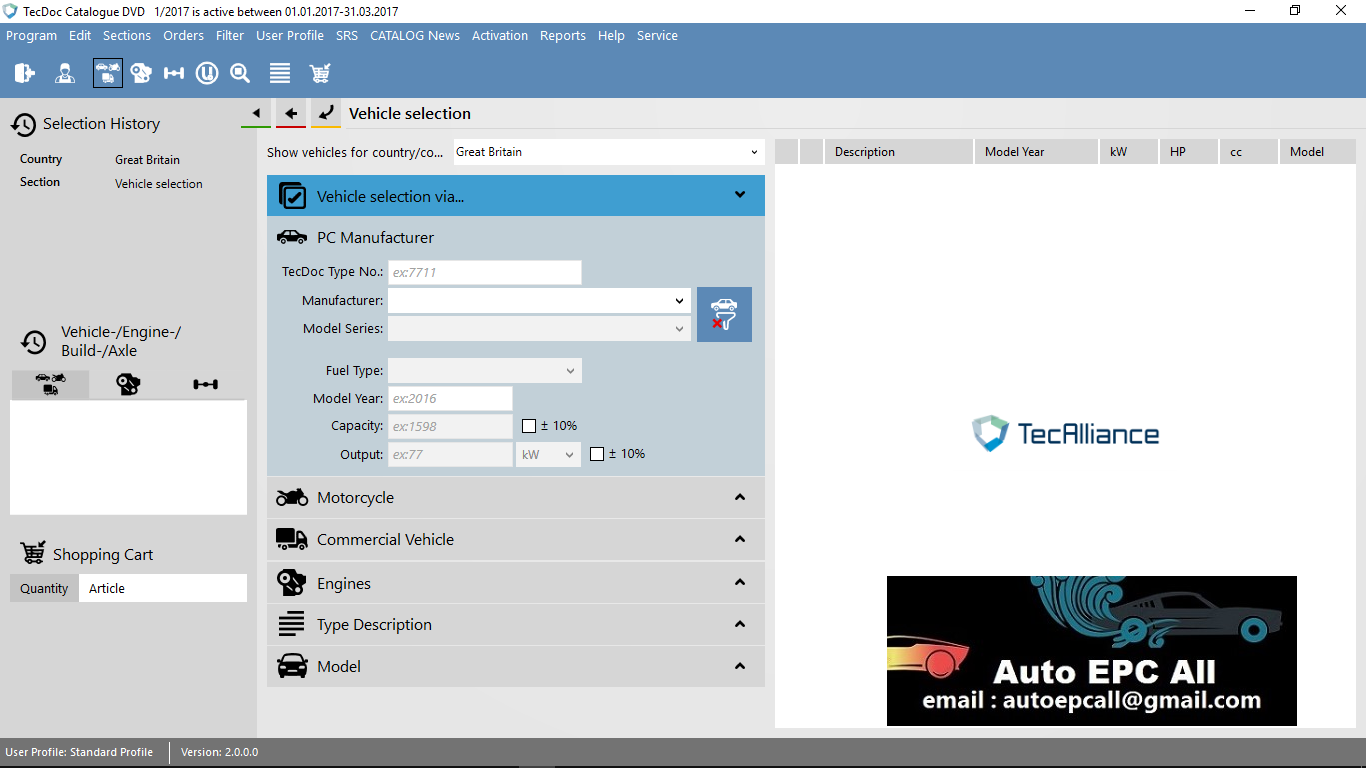Expand the Motorcycle section
The height and width of the screenshot is (768, 1366).
coord(740,497)
